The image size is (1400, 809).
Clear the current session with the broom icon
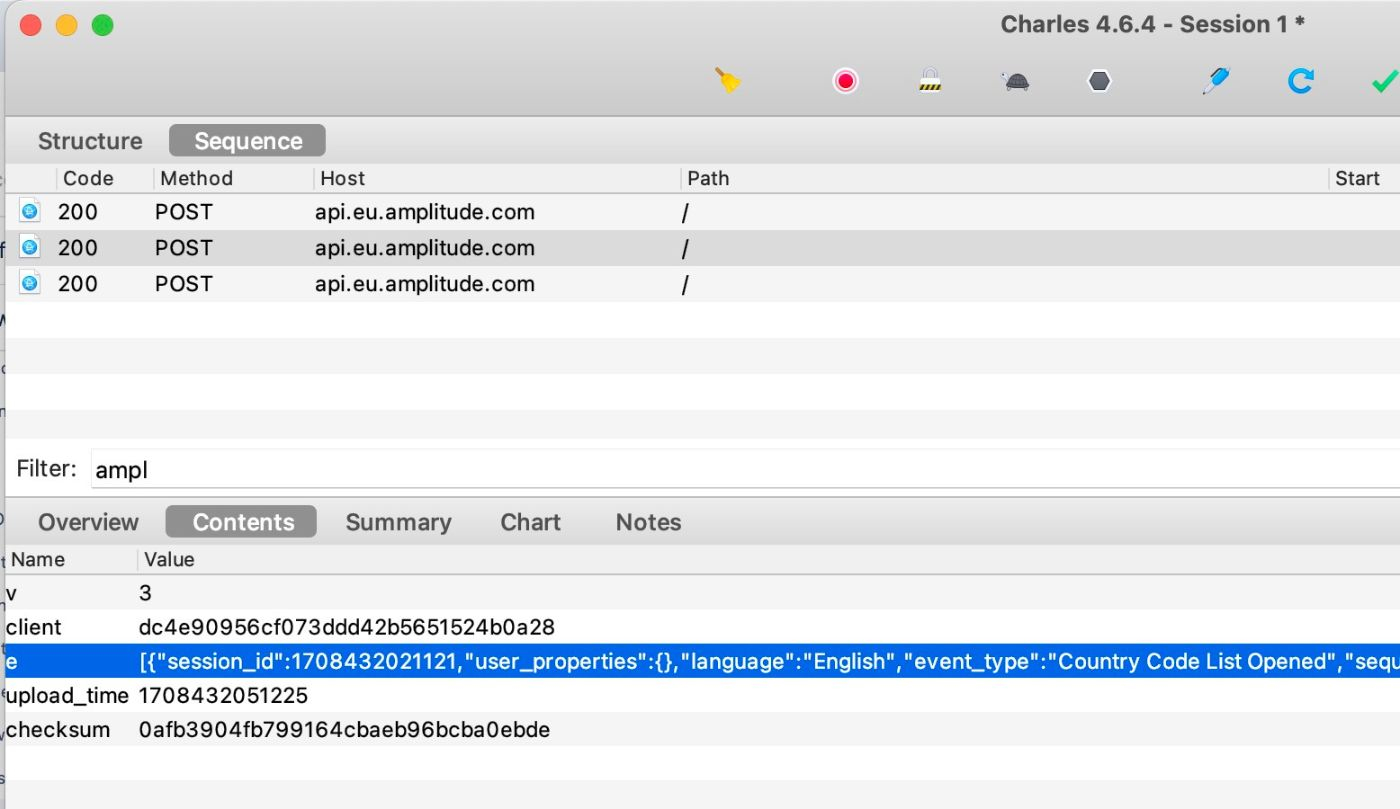728,81
